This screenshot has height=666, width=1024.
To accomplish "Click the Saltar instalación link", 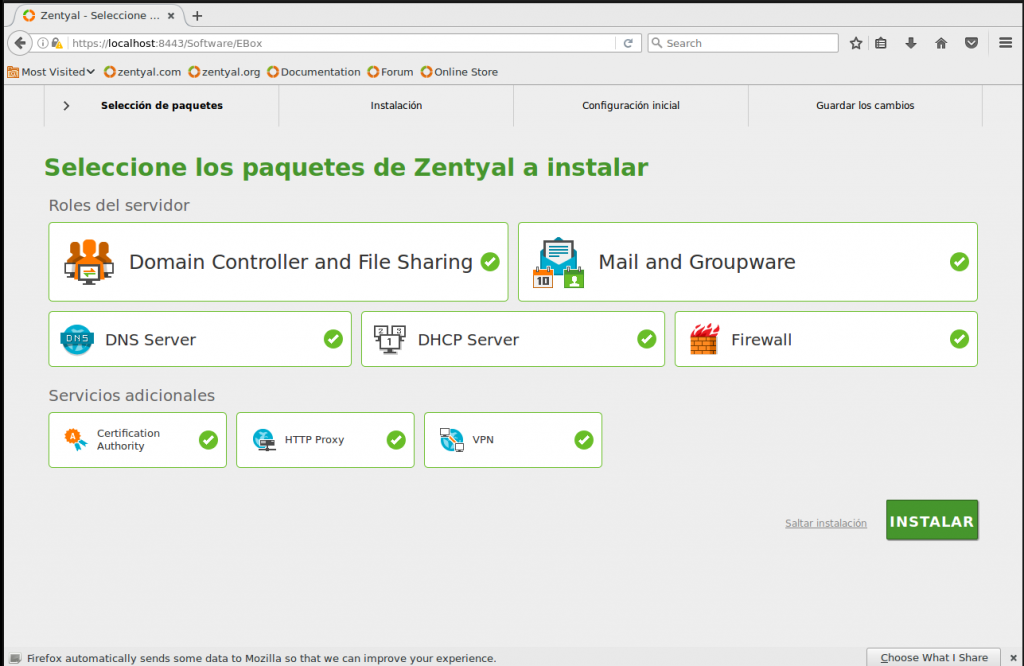I will [825, 523].
